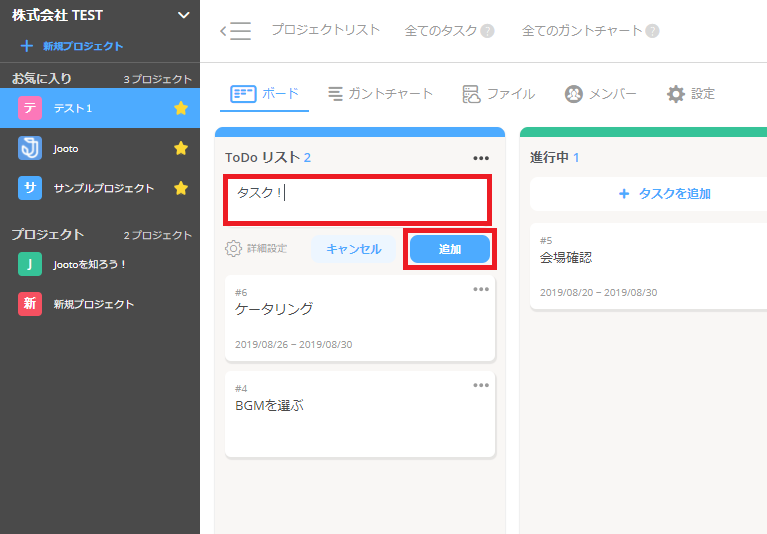This screenshot has height=534, width=767.
Task: Click help icon next to 全てのタスク
Action: 487,31
